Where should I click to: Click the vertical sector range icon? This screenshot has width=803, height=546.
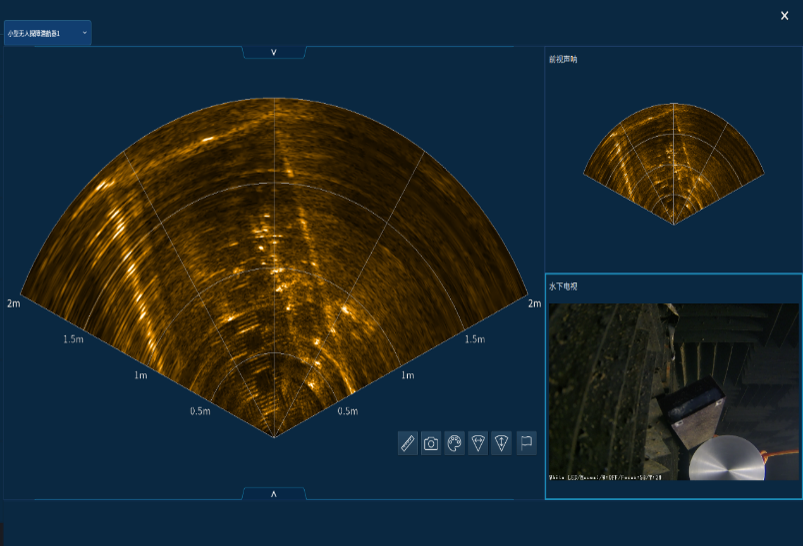[x=502, y=443]
